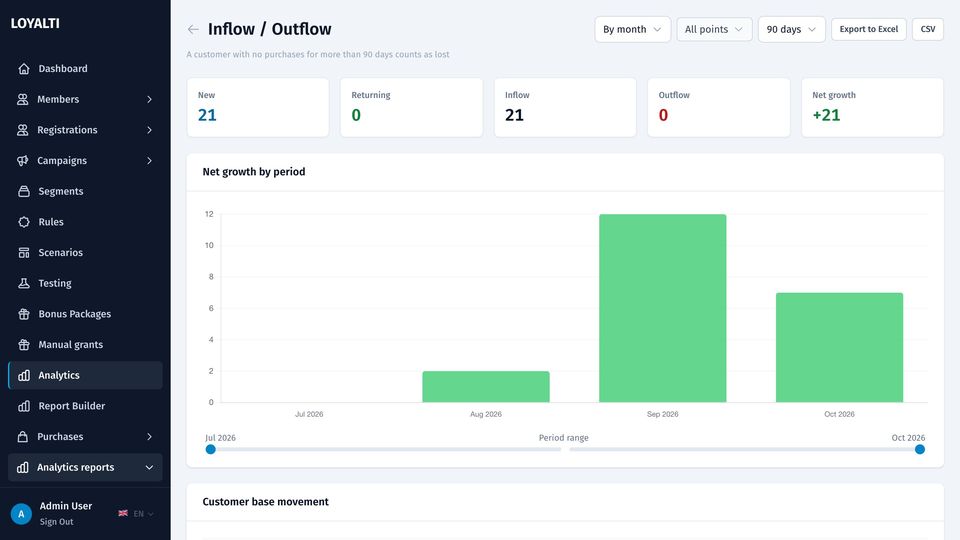Open Report Builder in the sidebar
Viewport: 960px width, 540px height.
point(85,406)
